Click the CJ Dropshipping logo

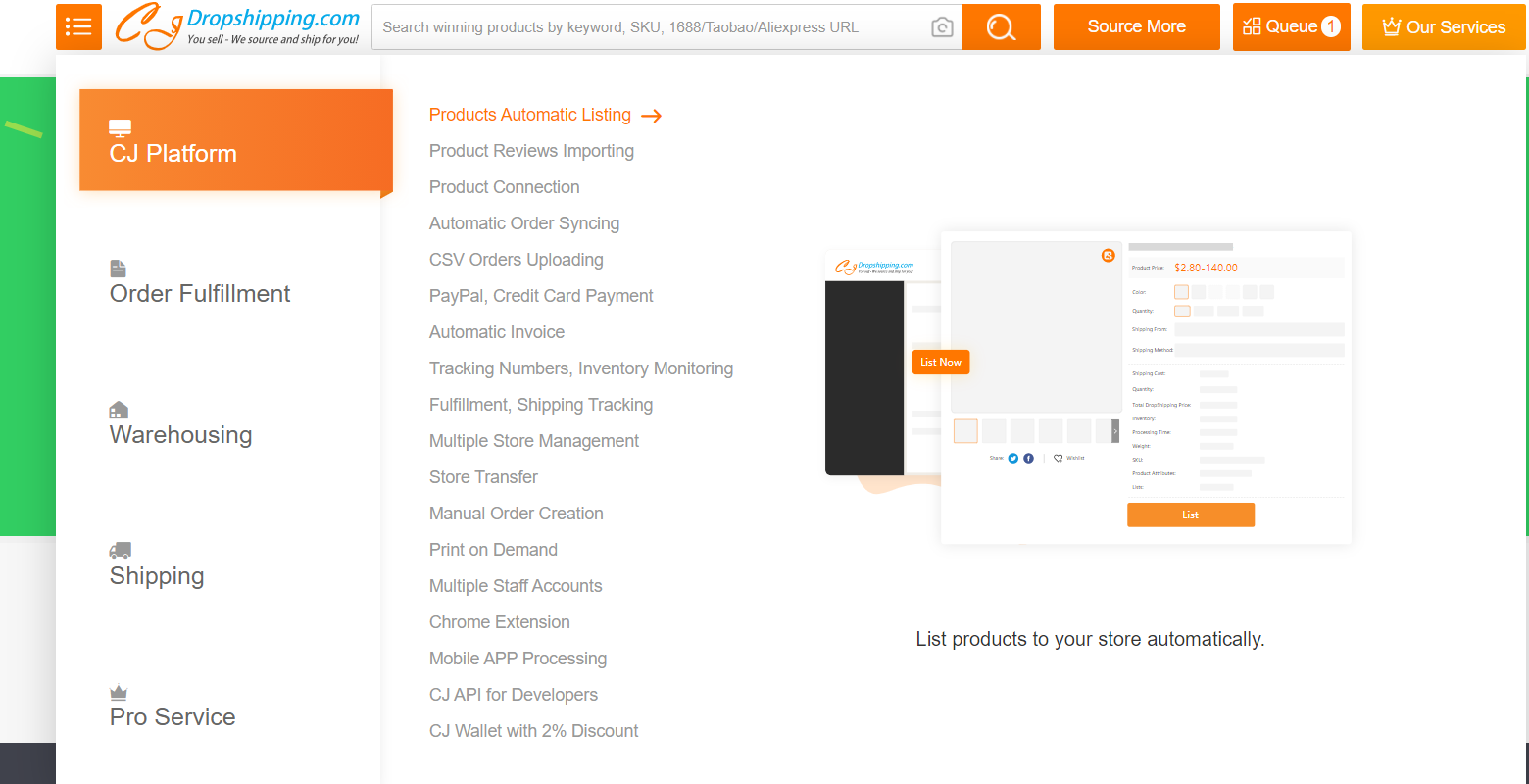click(237, 26)
